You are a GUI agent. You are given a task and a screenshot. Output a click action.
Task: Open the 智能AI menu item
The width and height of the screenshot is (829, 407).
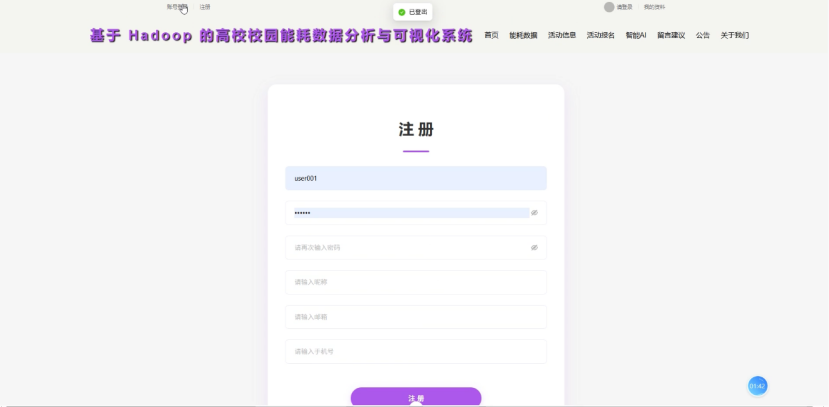point(635,35)
